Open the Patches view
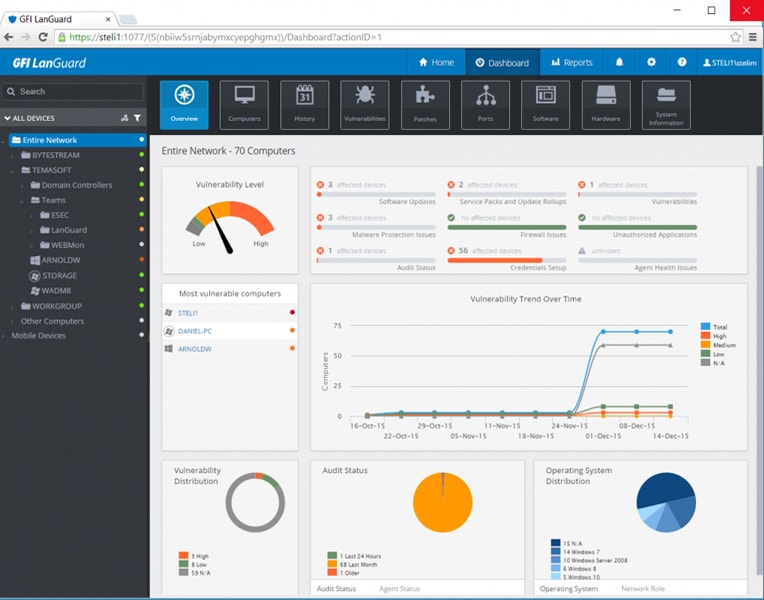 pyautogui.click(x=425, y=105)
